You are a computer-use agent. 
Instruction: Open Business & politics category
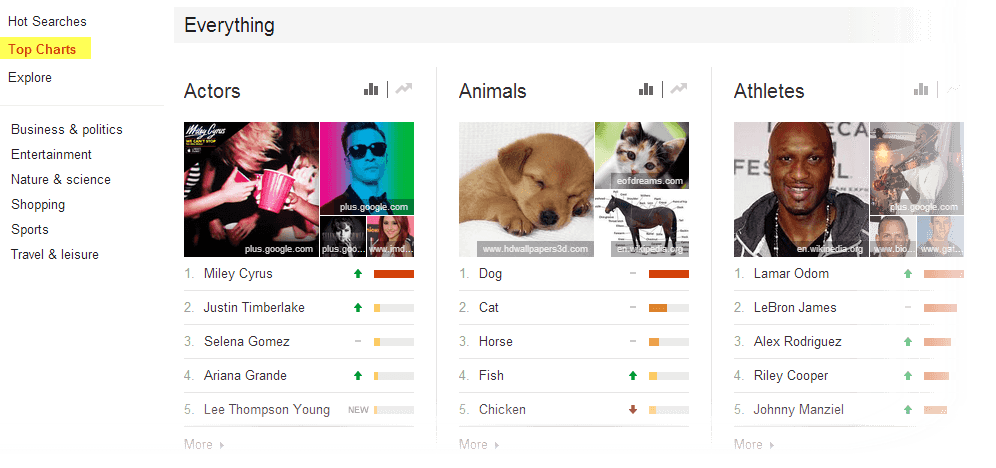67,130
